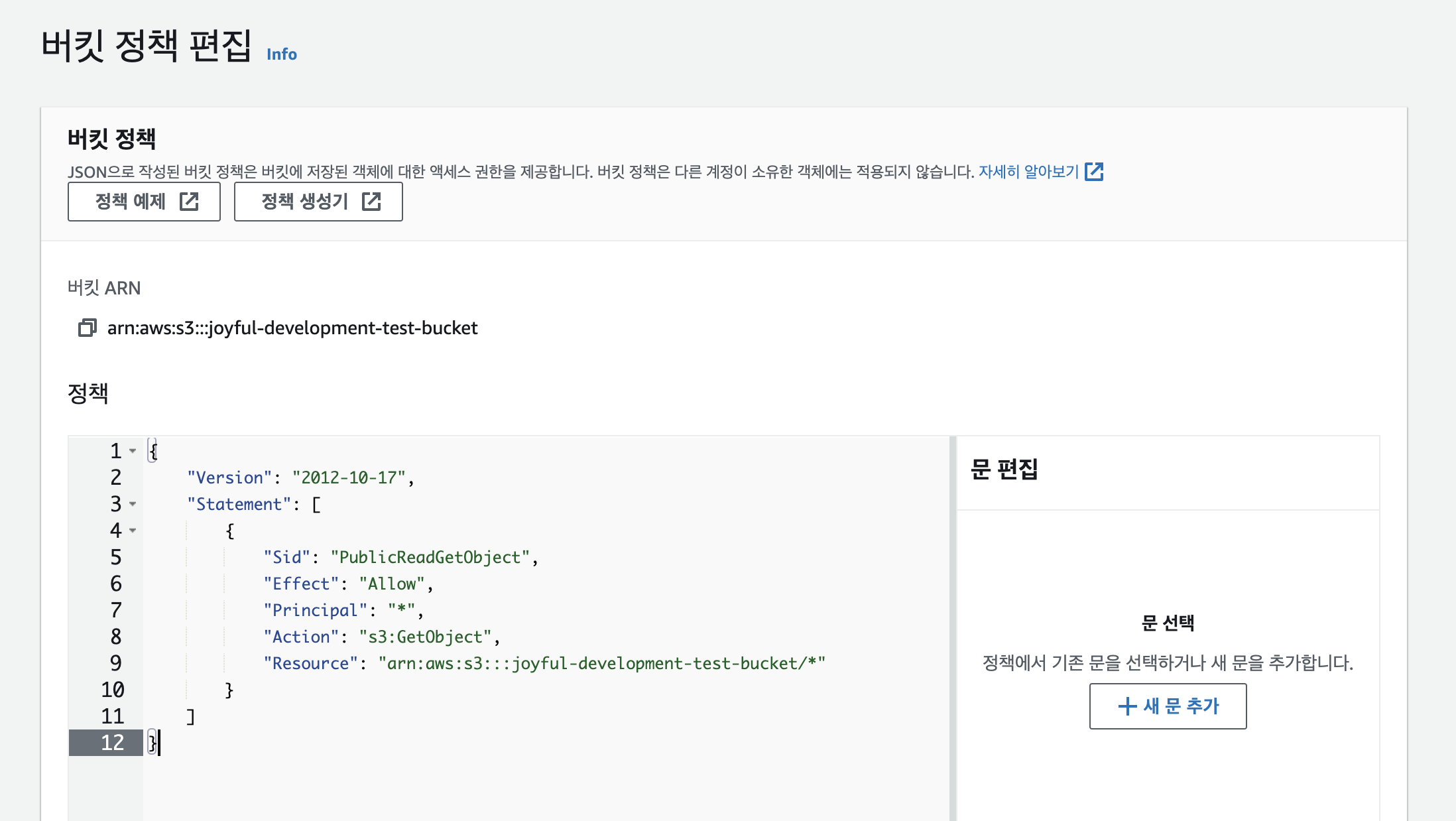Image resolution: width=1456 pixels, height=821 pixels.
Task: Collapse statement object fold arrow on line 4
Action: (133, 531)
